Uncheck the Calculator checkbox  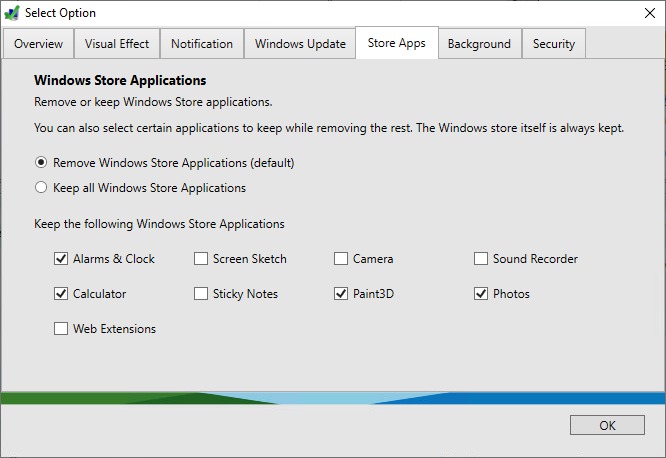click(x=61, y=294)
